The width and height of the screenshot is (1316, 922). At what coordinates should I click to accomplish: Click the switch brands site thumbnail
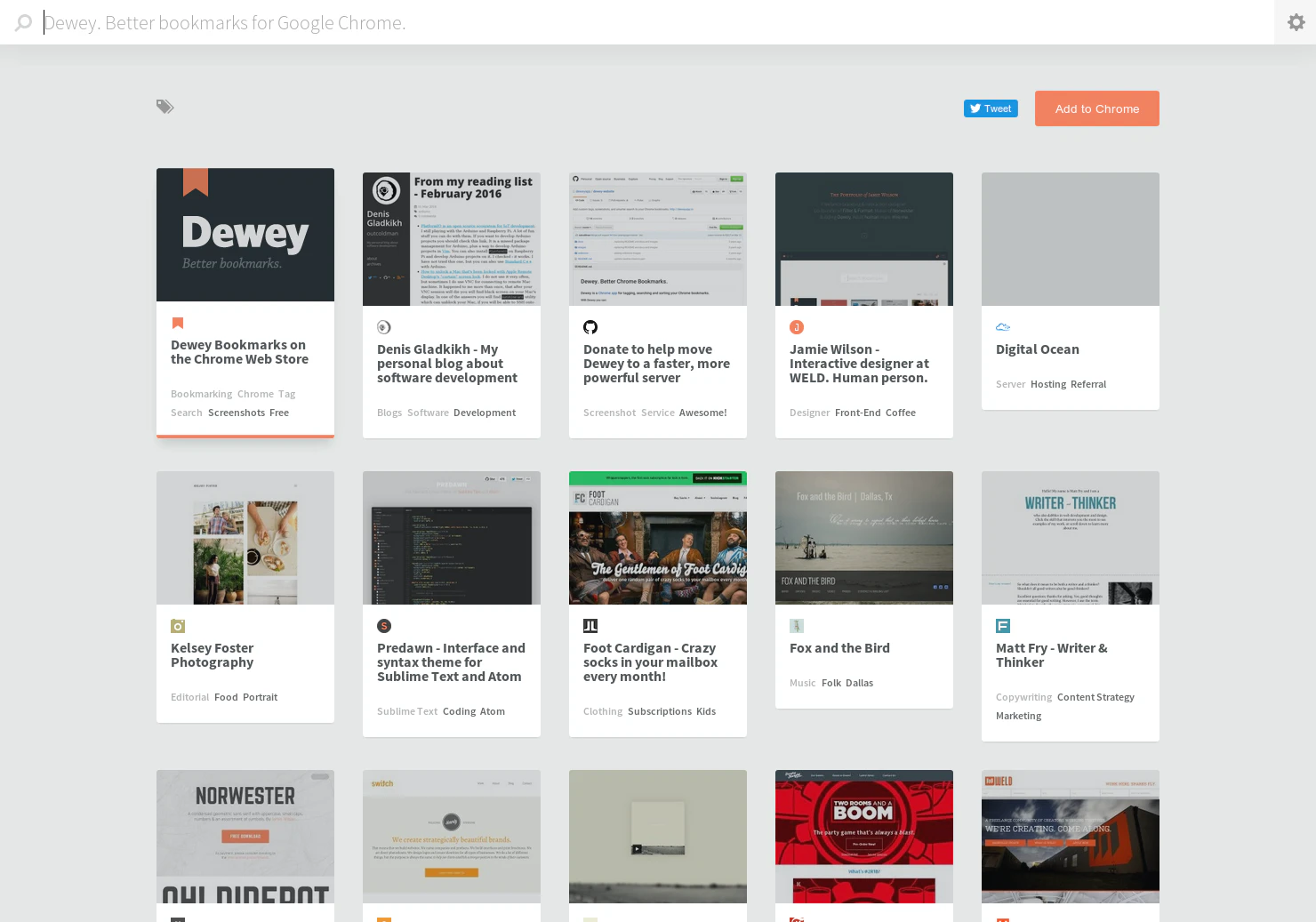pos(452,837)
